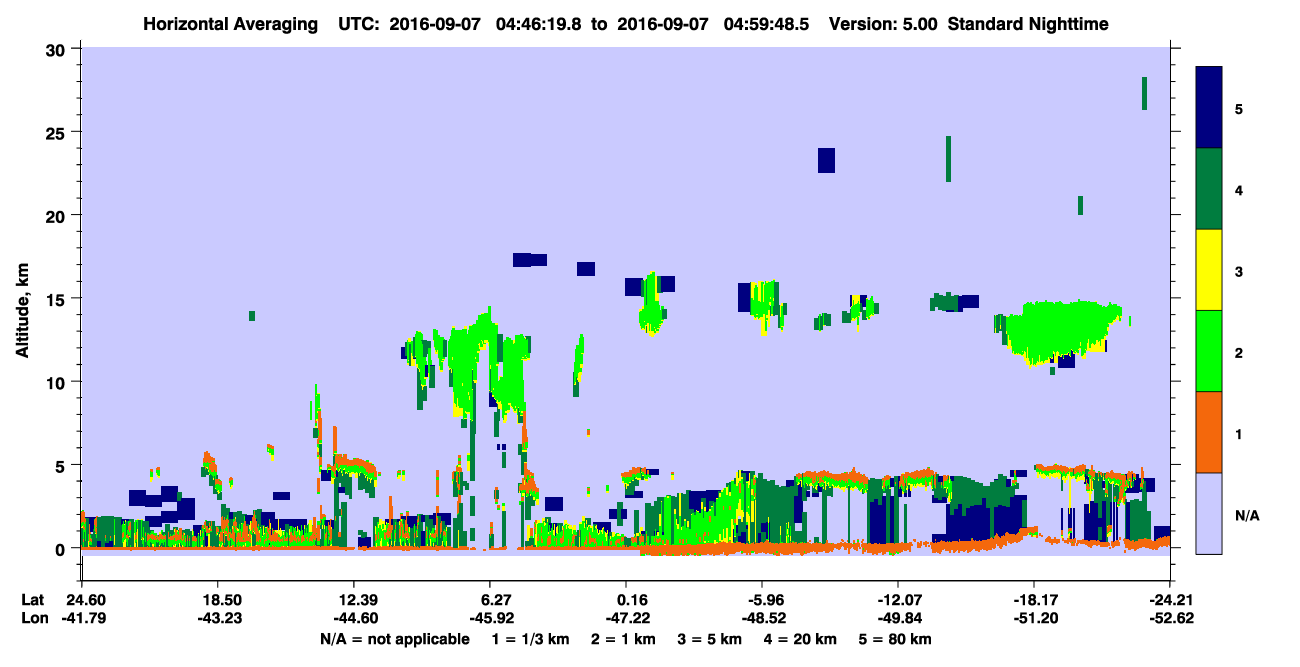Click the dark green color bar segment for 4
Image resolution: width=1300 pixels, height=667 pixels.
pyautogui.click(x=1209, y=189)
